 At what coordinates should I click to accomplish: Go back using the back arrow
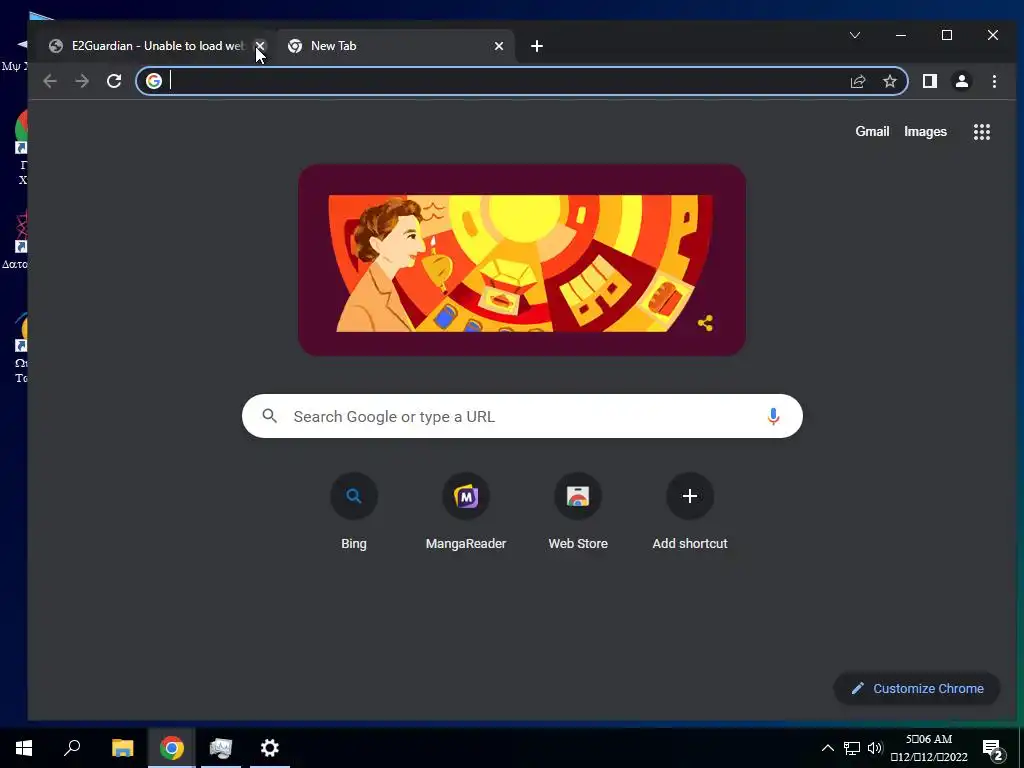pyautogui.click(x=50, y=81)
